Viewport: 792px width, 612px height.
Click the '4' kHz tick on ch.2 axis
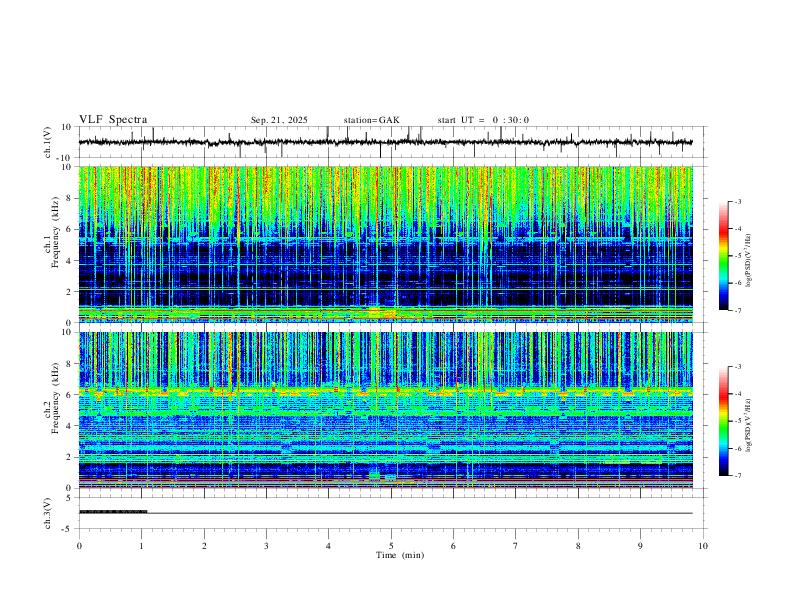click(69, 426)
